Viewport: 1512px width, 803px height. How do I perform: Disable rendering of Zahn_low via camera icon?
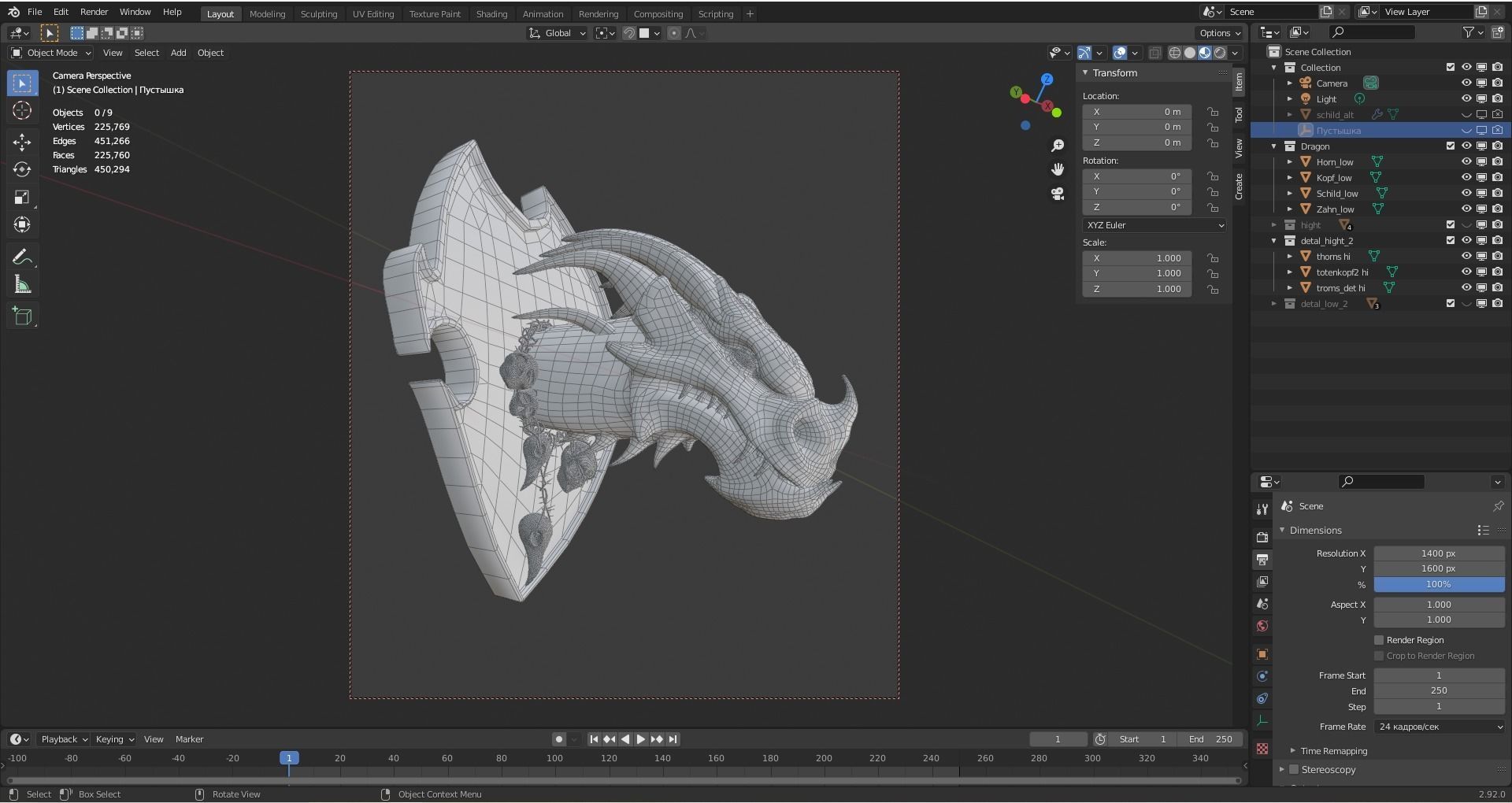point(1497,209)
